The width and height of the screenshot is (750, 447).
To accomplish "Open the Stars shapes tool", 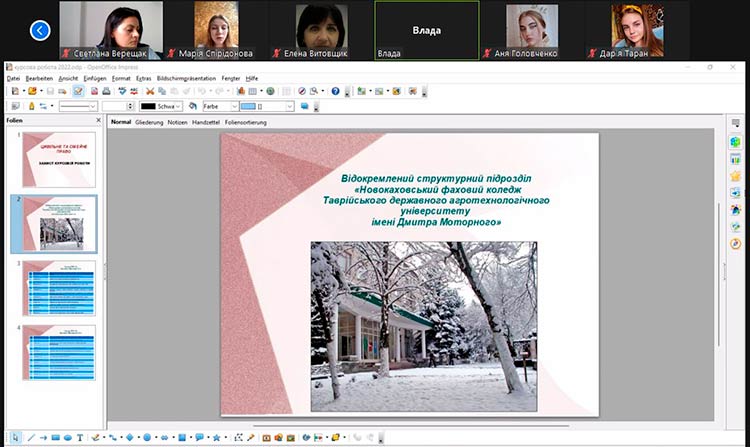I will [x=215, y=437].
